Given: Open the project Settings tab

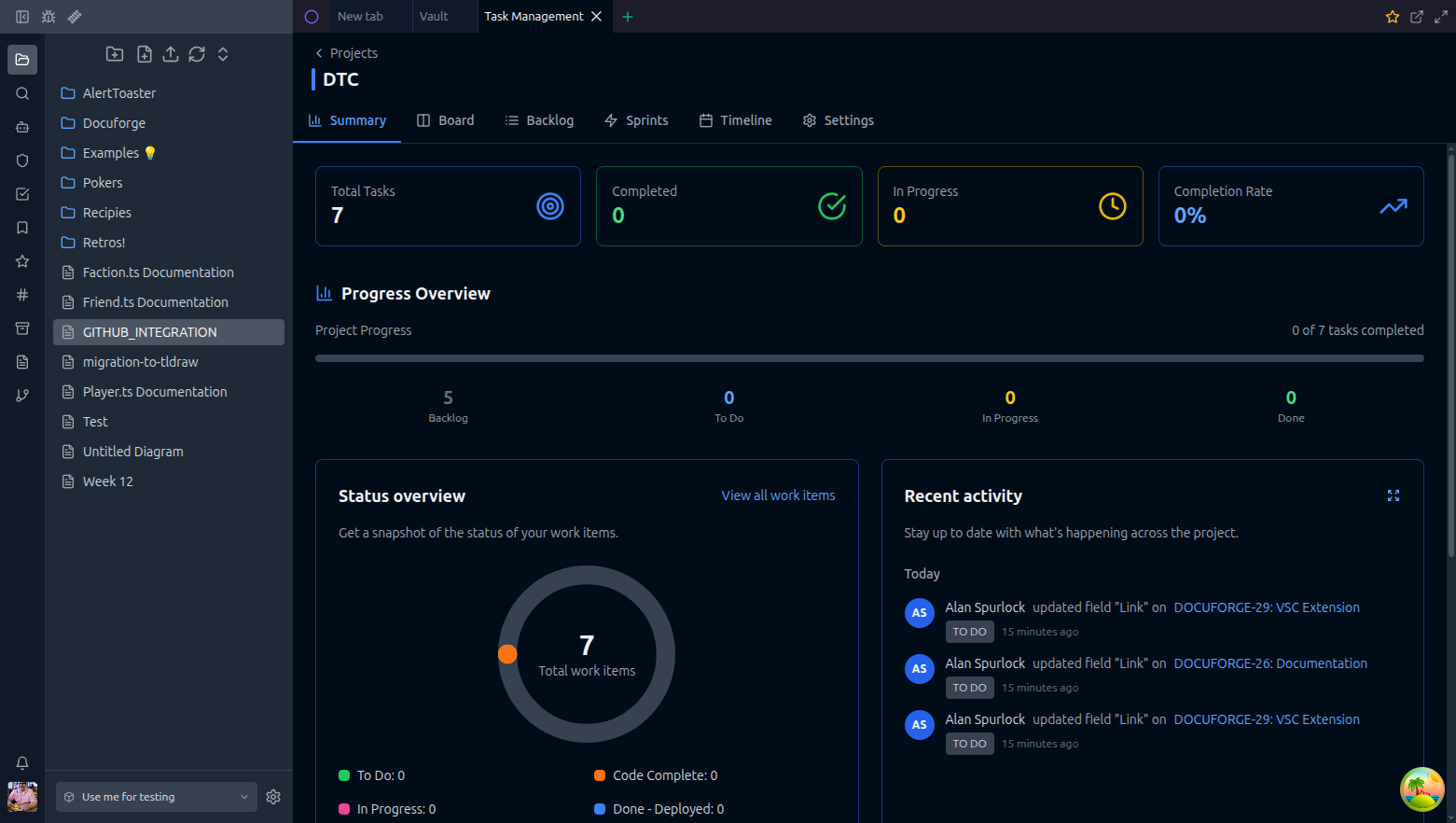Looking at the screenshot, I should [839, 120].
